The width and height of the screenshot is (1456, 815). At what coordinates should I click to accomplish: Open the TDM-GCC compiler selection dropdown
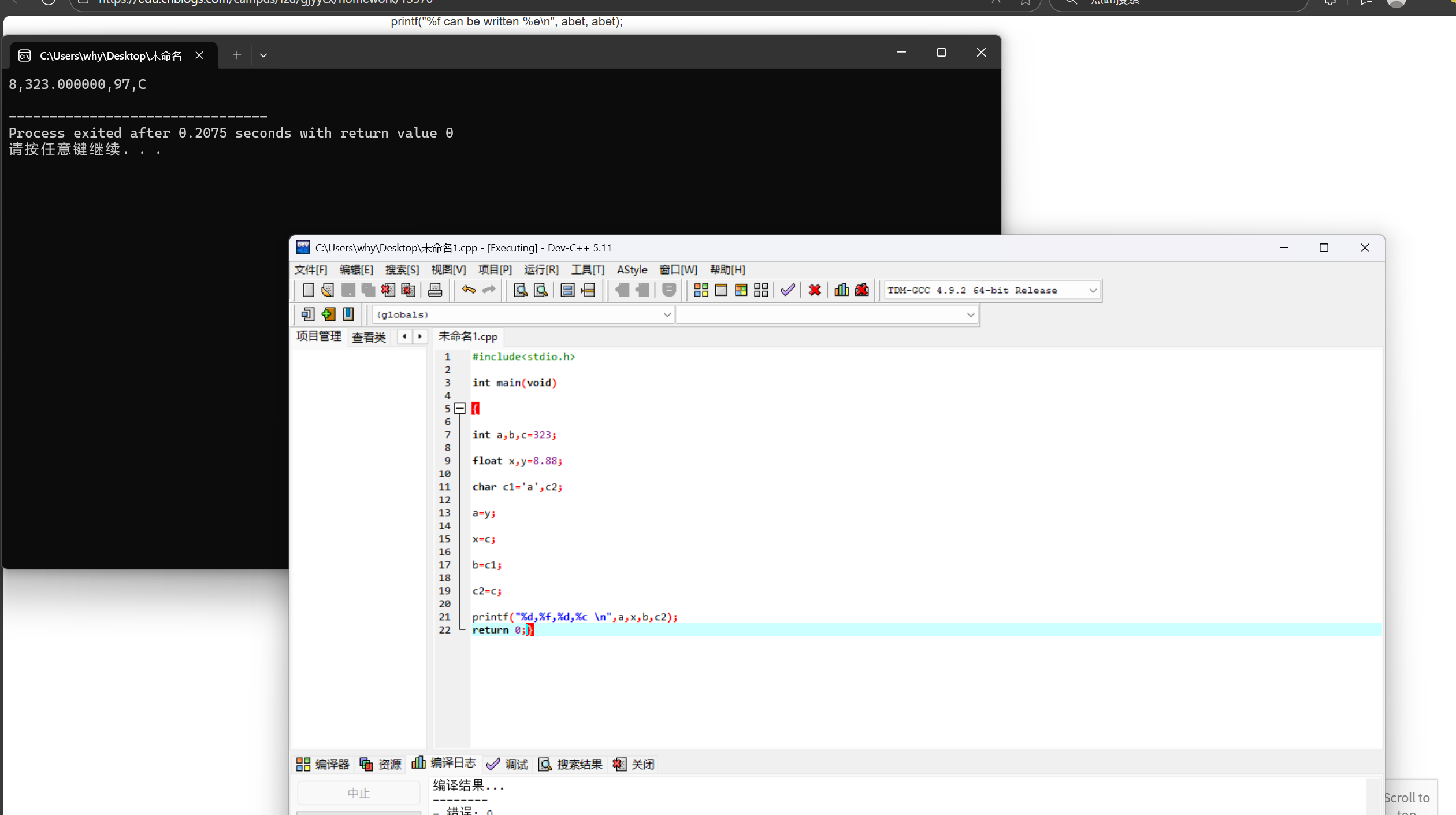tap(1093, 291)
